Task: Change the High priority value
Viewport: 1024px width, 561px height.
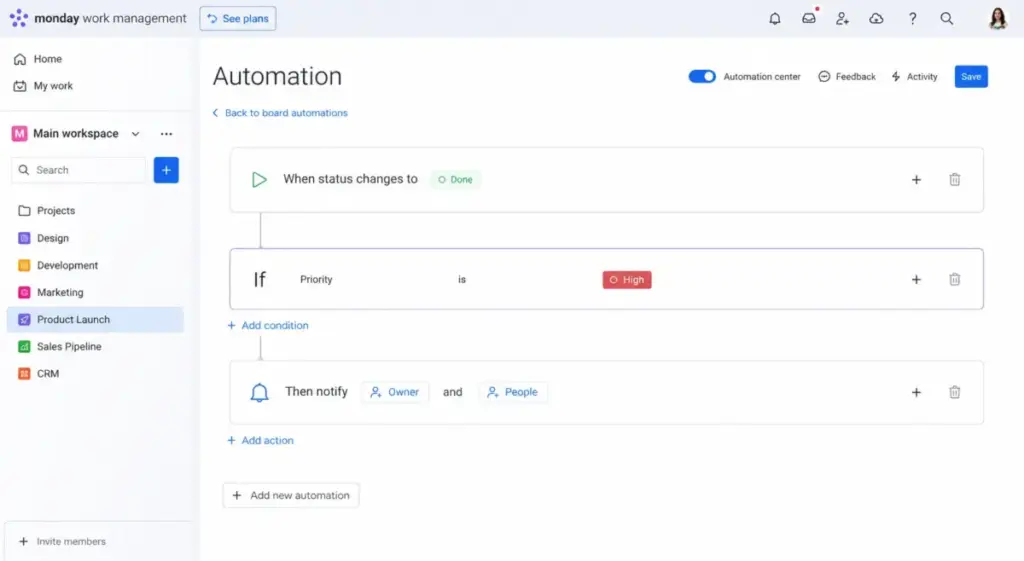Action: coord(627,280)
